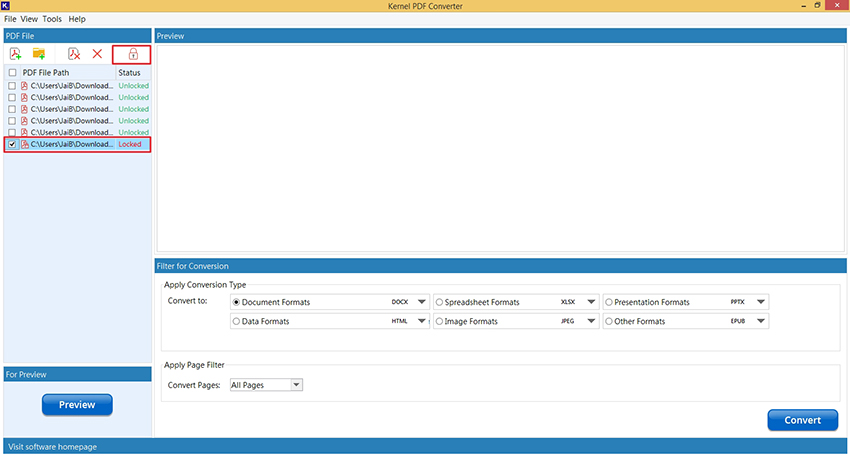Click the padlock unlock PDF icon
Image resolution: width=850 pixels, height=457 pixels.
133,54
